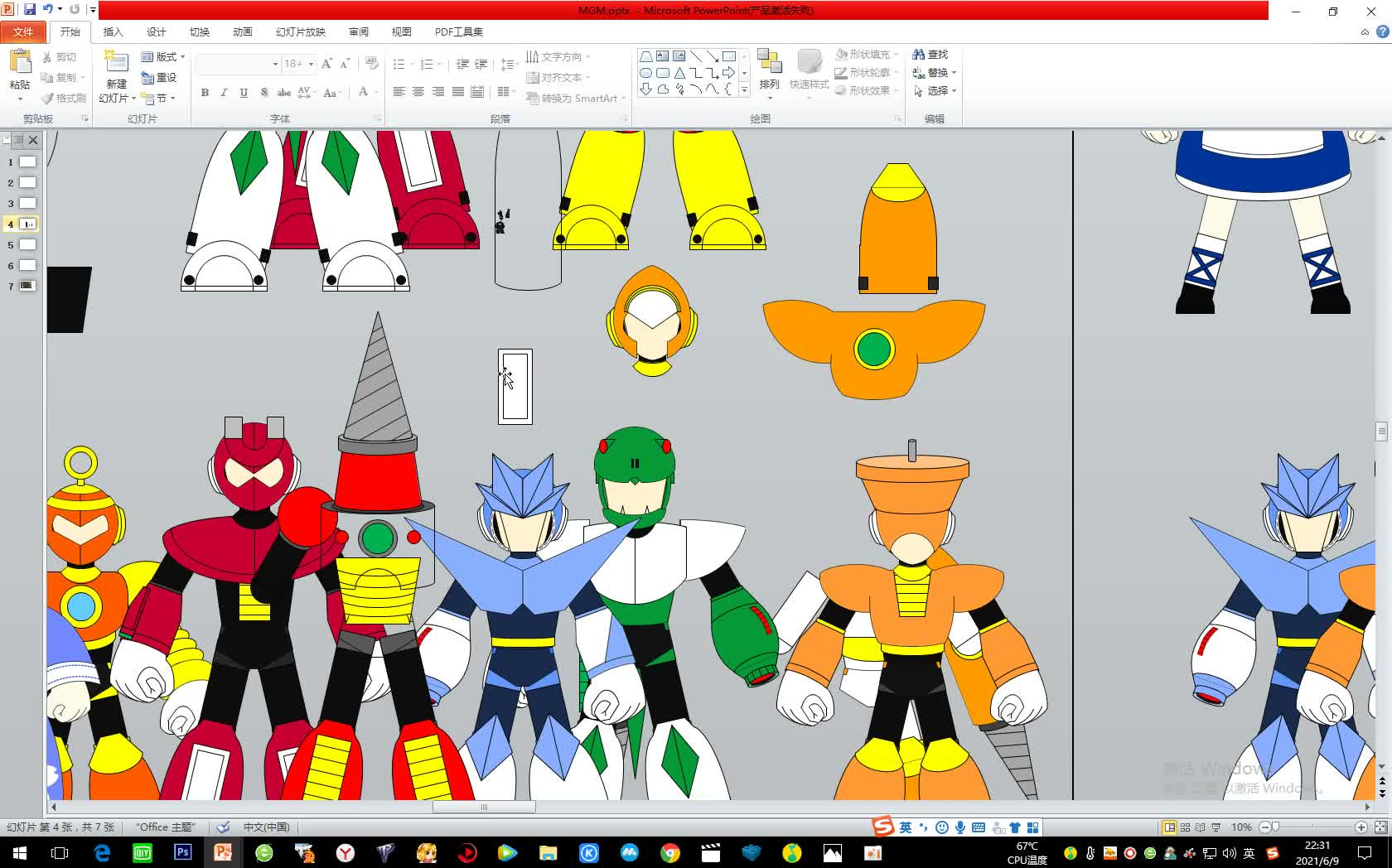The height and width of the screenshot is (868, 1392).
Task: Click 替换 Replace button
Action: pyautogui.click(x=934, y=73)
